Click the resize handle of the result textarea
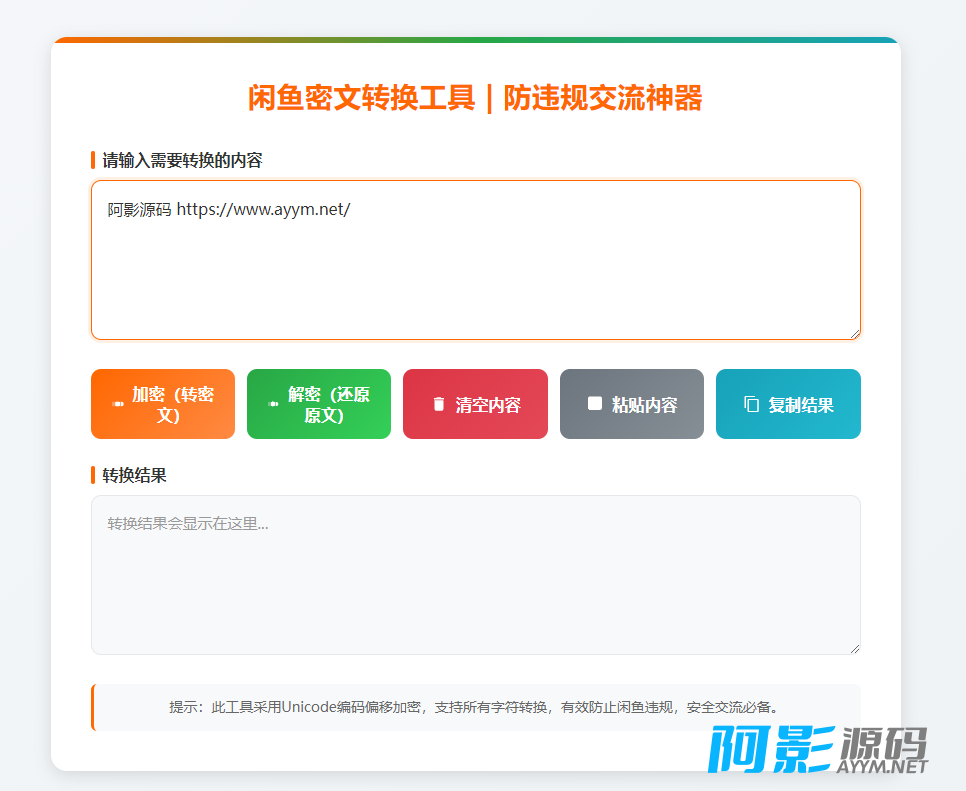 coord(854,648)
